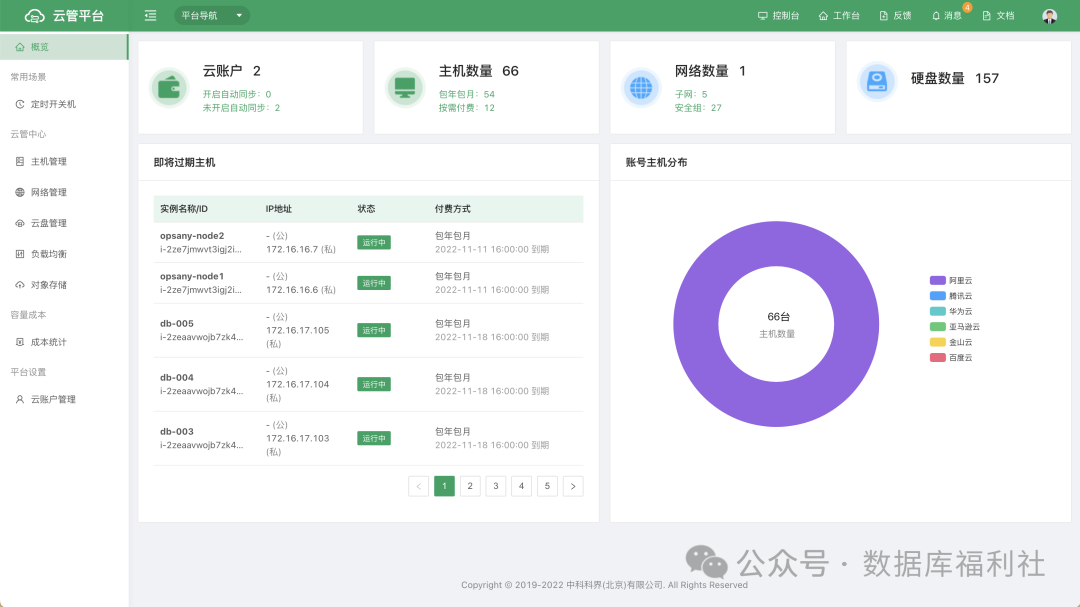The height and width of the screenshot is (607, 1080).
Task: Go to previous page arrow in pagination
Action: pos(418,486)
